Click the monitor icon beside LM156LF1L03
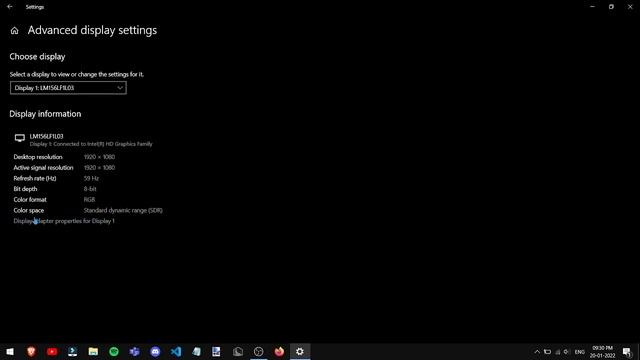 (20, 138)
